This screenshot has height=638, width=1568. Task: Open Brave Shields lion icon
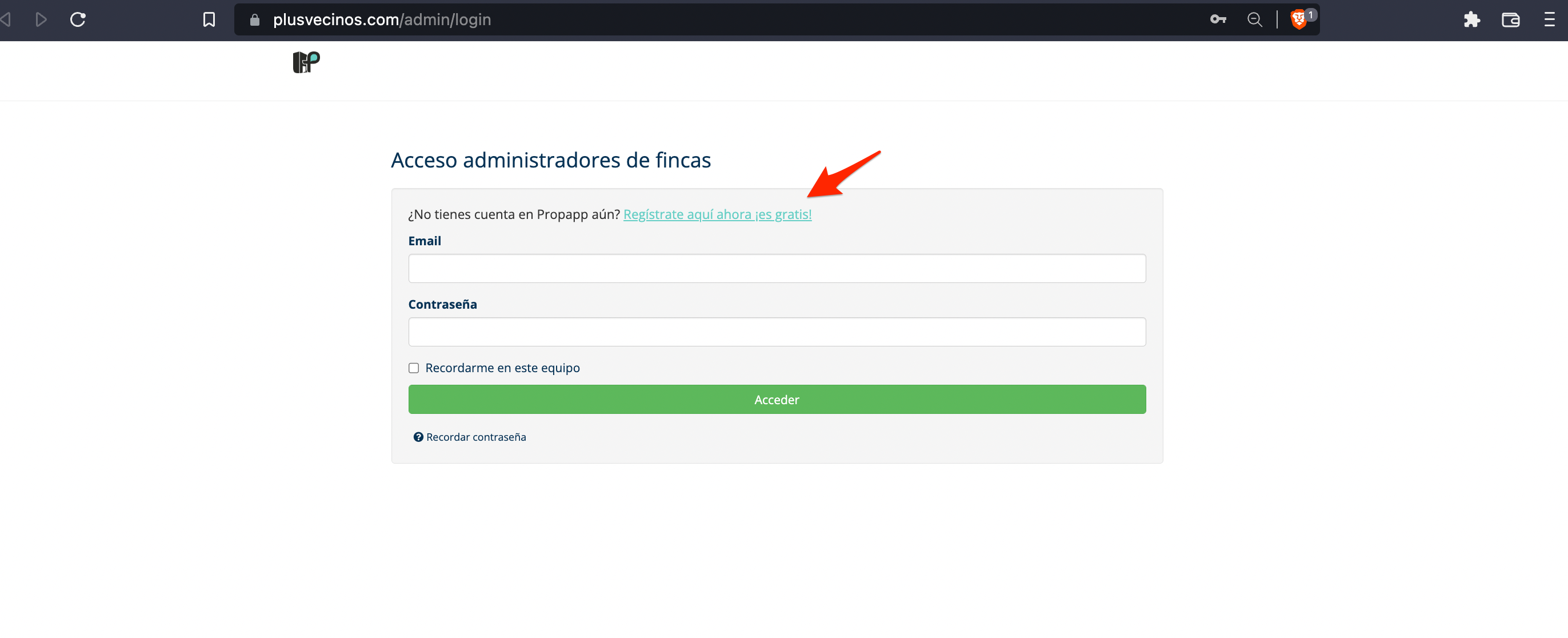pyautogui.click(x=1298, y=19)
